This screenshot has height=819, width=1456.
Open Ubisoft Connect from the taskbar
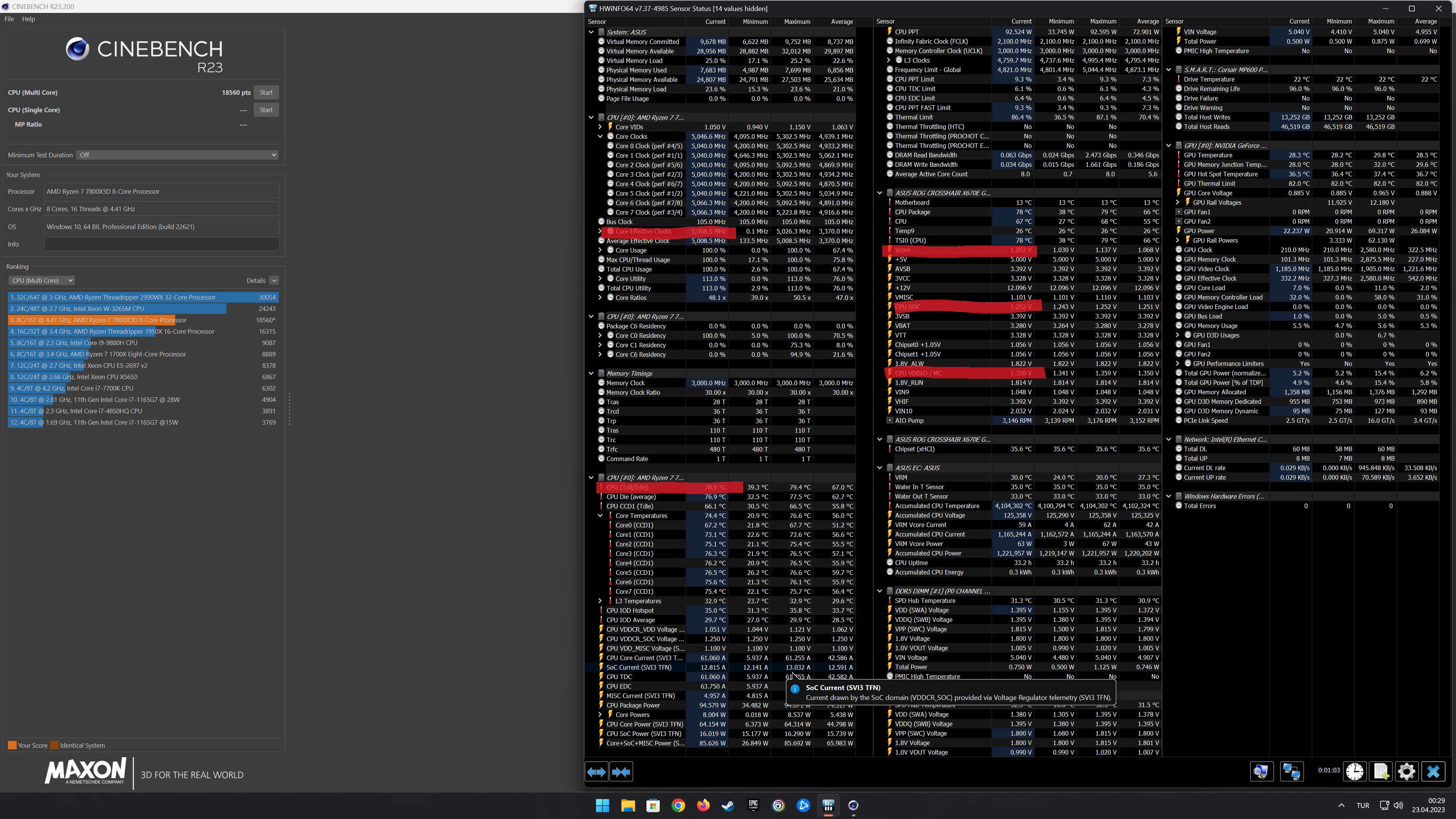coord(778,805)
